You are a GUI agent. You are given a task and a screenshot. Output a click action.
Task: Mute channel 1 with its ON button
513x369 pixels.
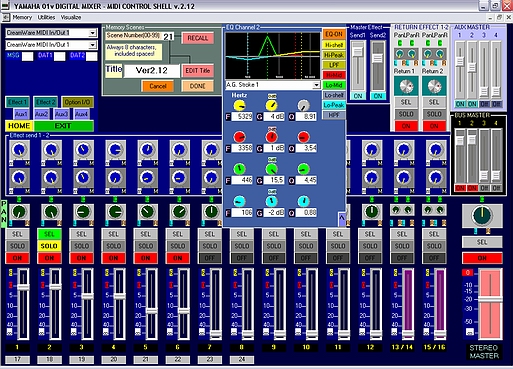pyautogui.click(x=17, y=258)
